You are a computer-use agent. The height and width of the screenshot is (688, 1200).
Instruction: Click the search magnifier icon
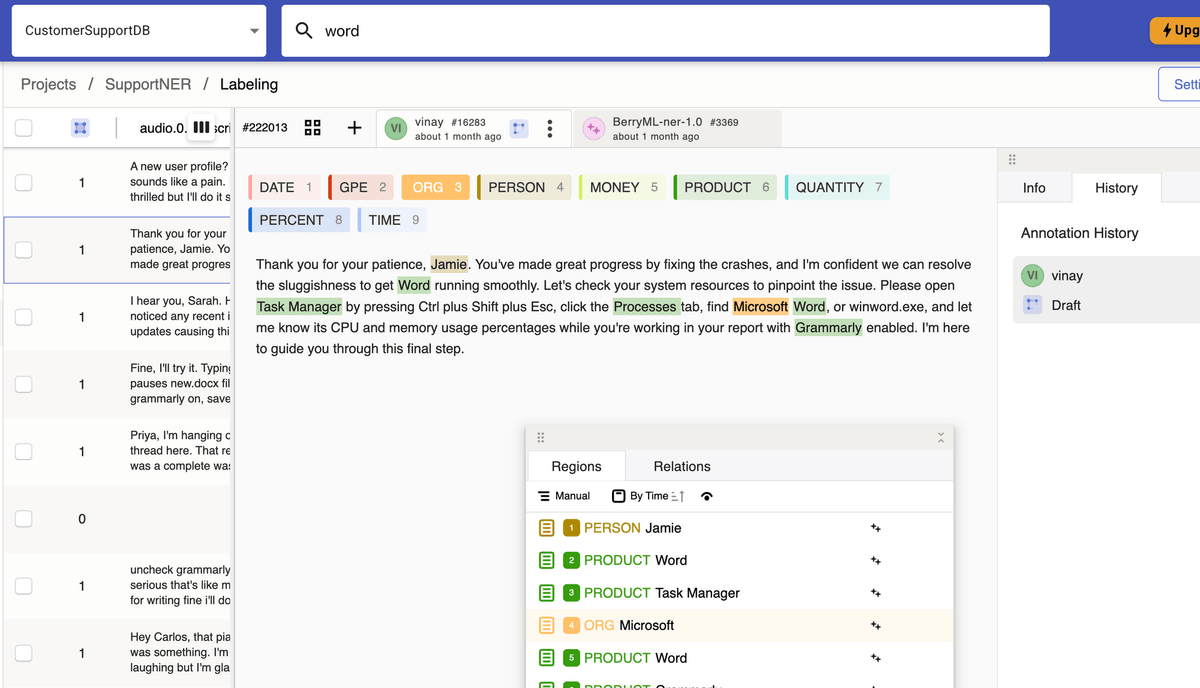click(x=305, y=31)
